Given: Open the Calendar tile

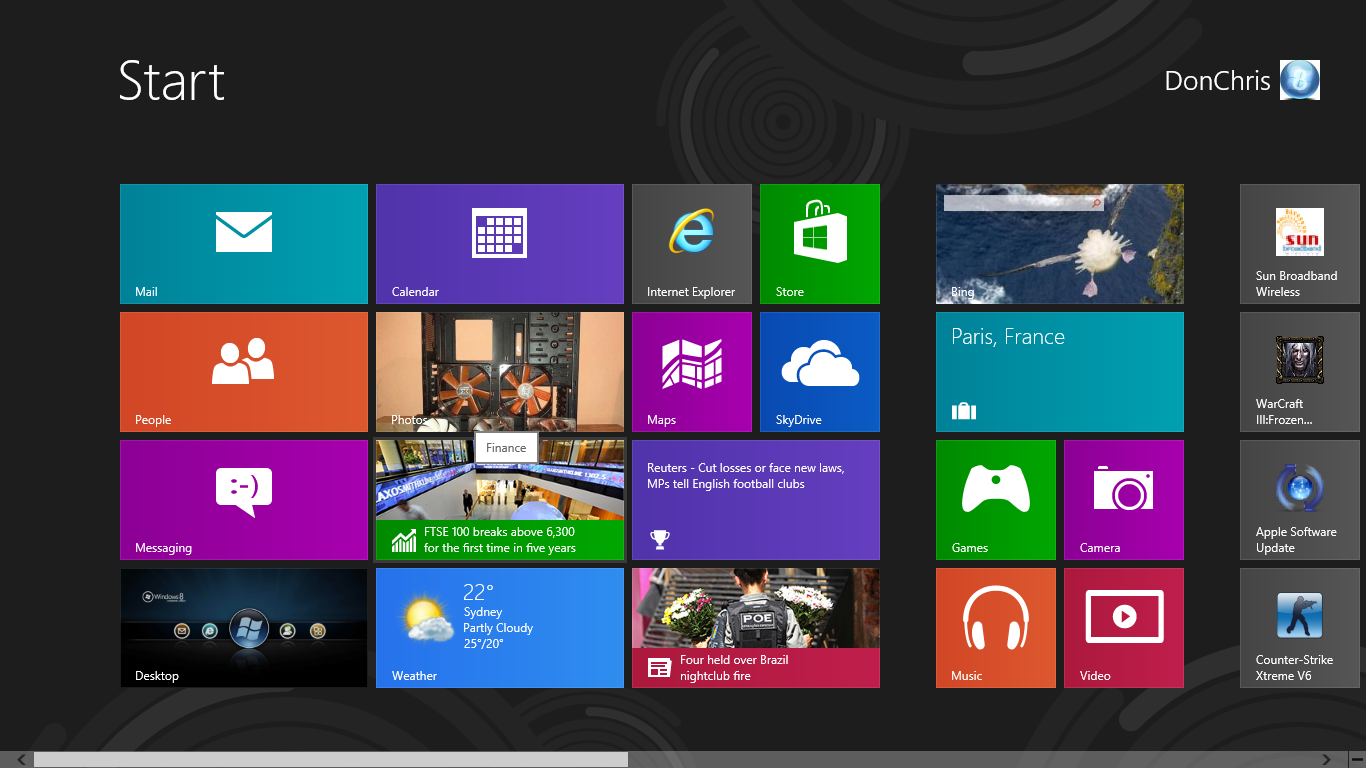Looking at the screenshot, I should click(500, 244).
